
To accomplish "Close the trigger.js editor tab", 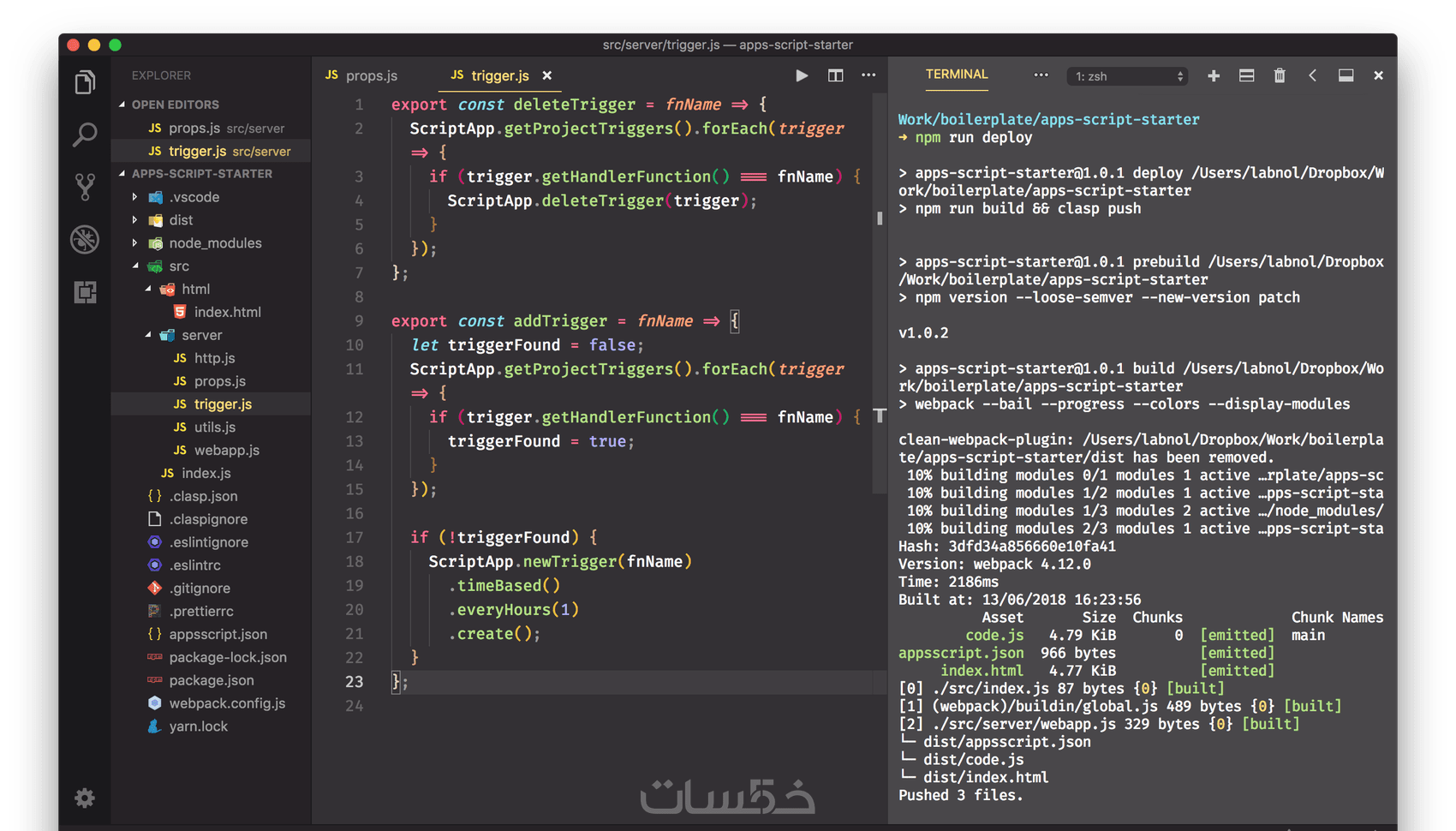I will pyautogui.click(x=547, y=75).
